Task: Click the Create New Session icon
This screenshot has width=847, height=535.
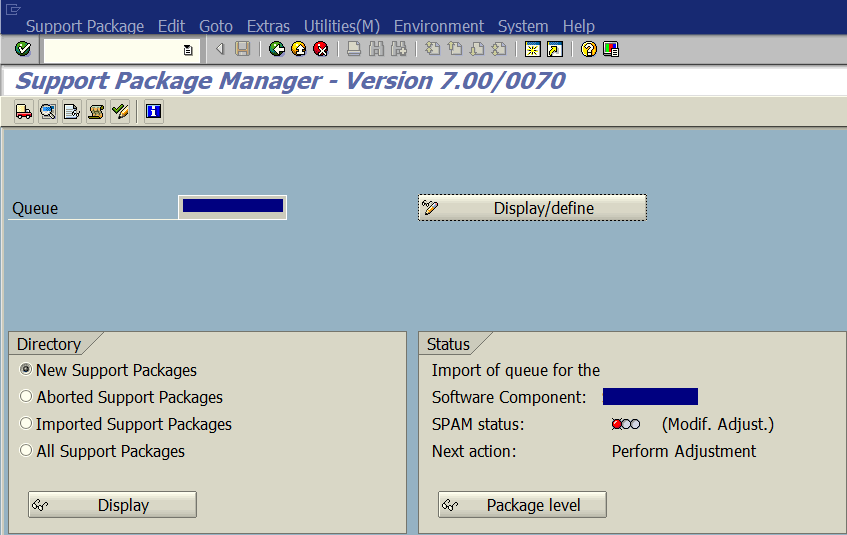Action: coord(533,49)
